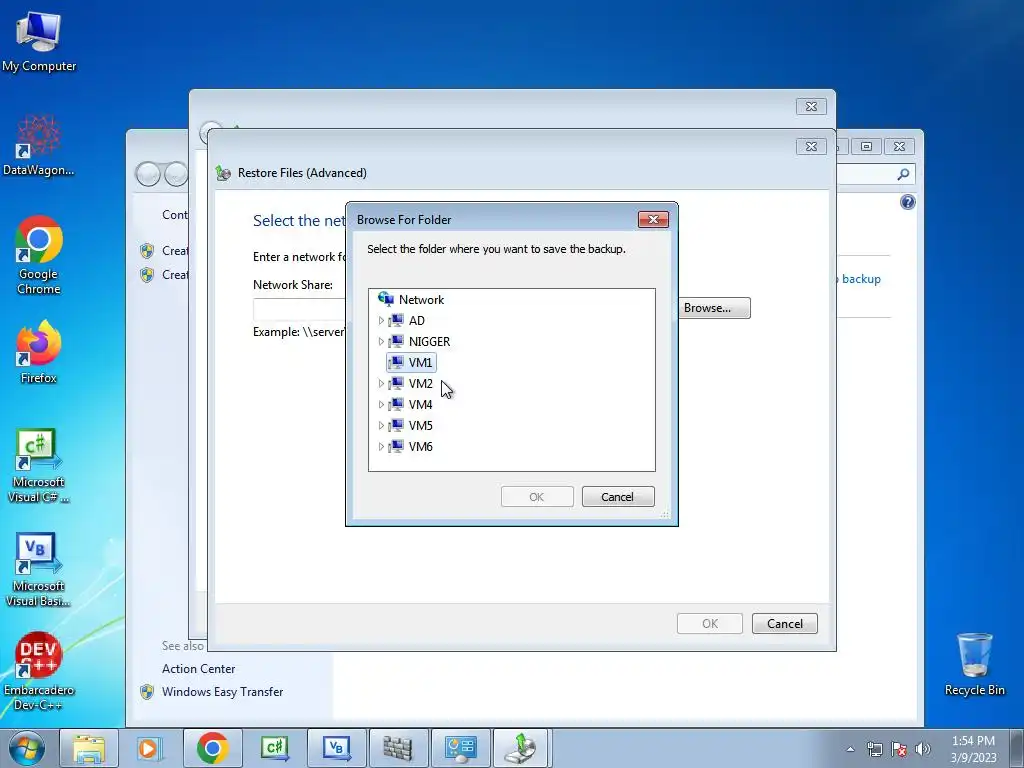1024x768 pixels.
Task: Switch to Visual Basic on the taskbar
Action: click(336, 748)
